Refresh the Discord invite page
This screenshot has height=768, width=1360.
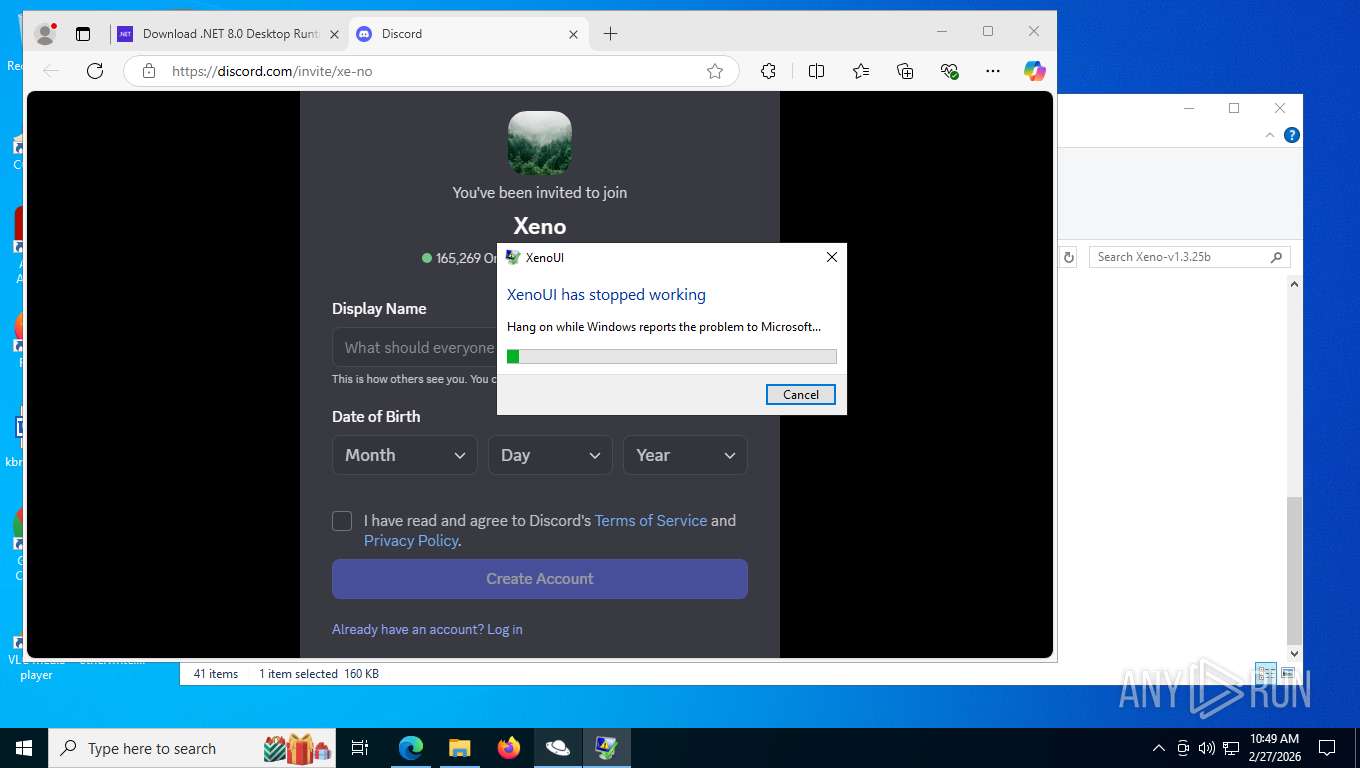[x=95, y=71]
